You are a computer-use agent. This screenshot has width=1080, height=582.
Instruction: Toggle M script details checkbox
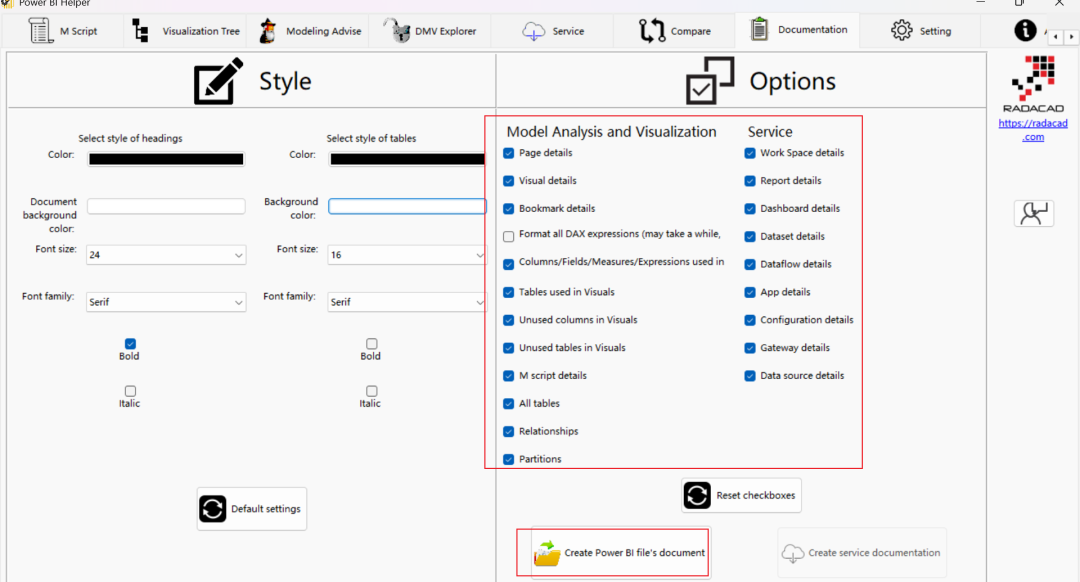point(508,376)
